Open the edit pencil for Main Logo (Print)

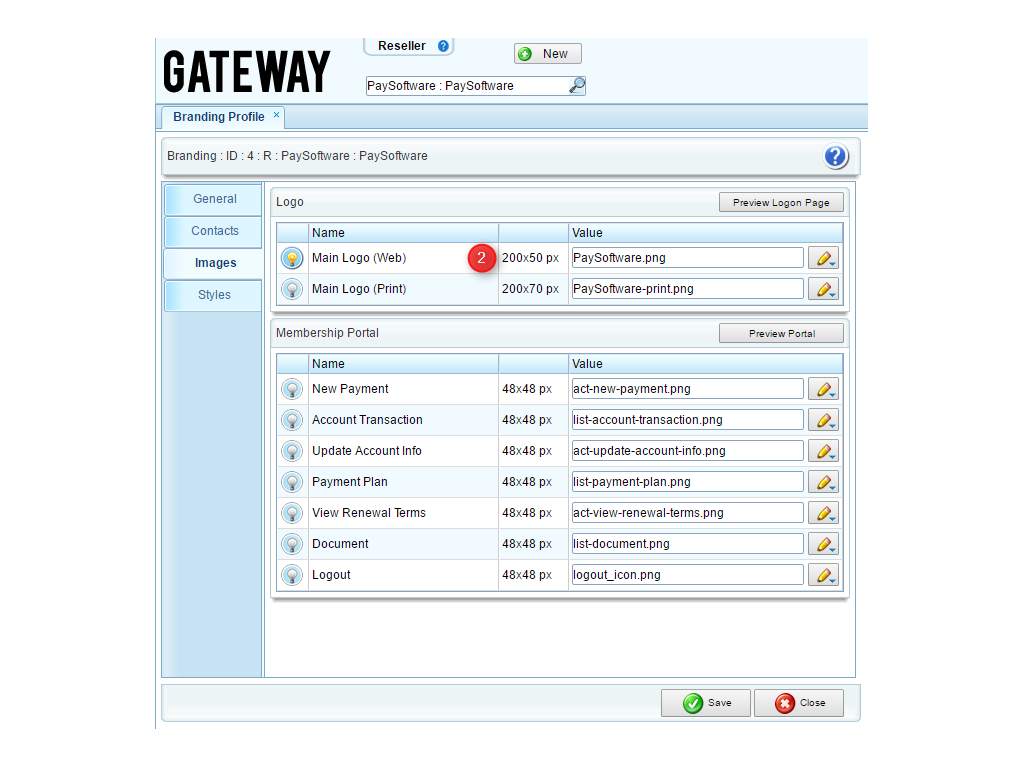pyautogui.click(x=823, y=289)
